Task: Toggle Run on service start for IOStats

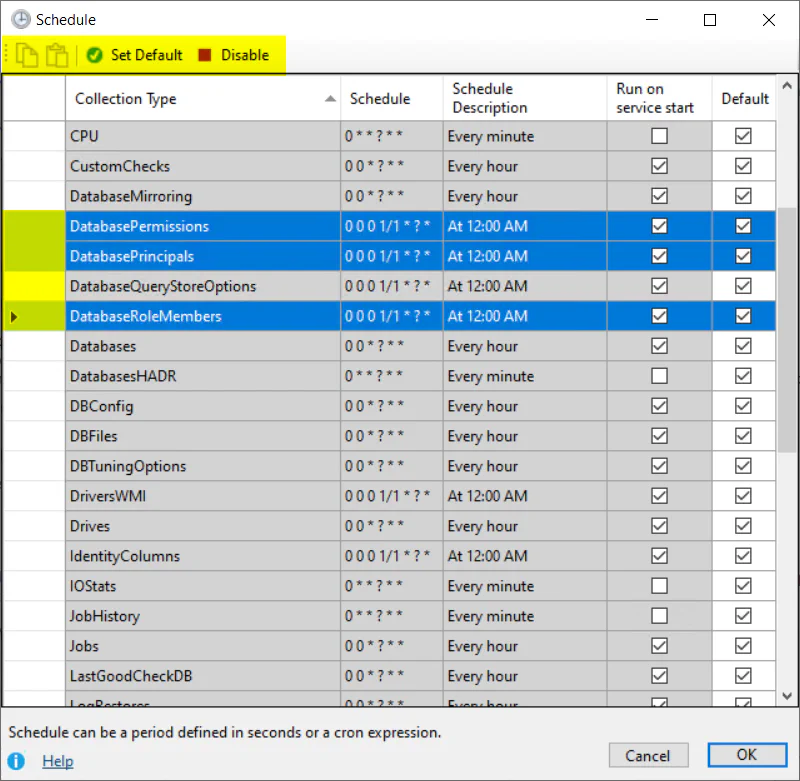Action: 659,586
